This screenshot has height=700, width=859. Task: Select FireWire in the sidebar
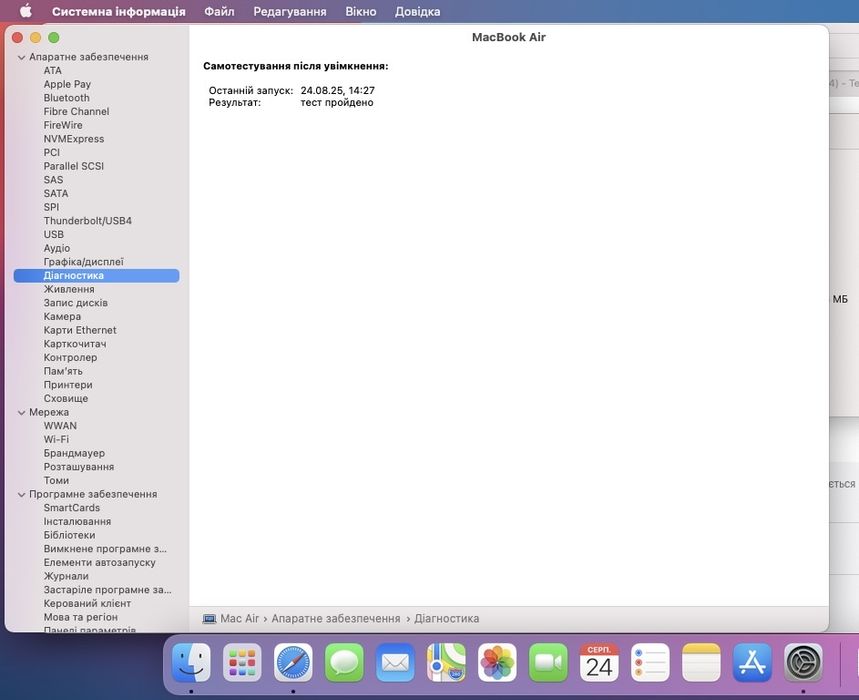click(x=63, y=125)
